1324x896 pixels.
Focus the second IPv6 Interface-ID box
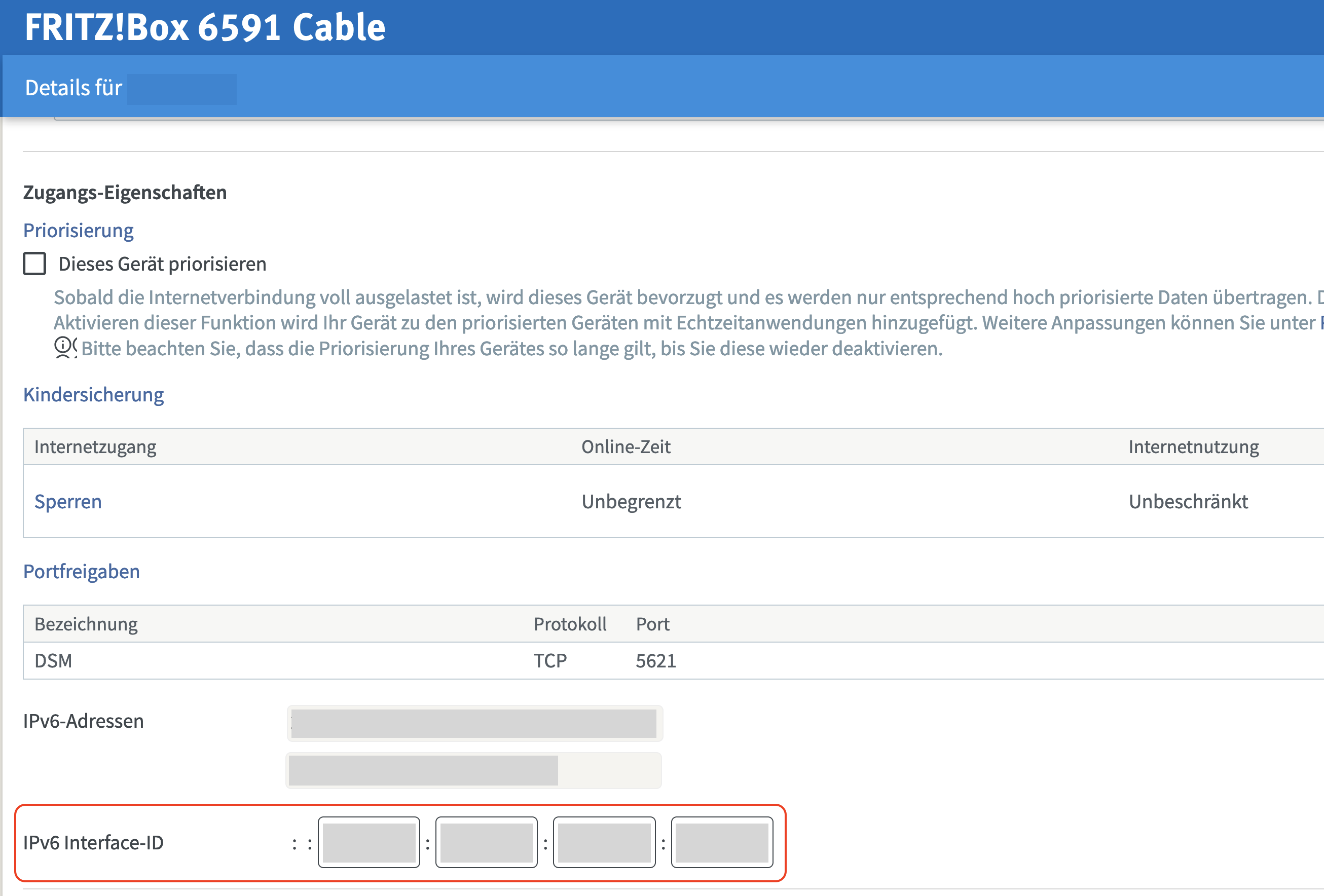(x=487, y=842)
